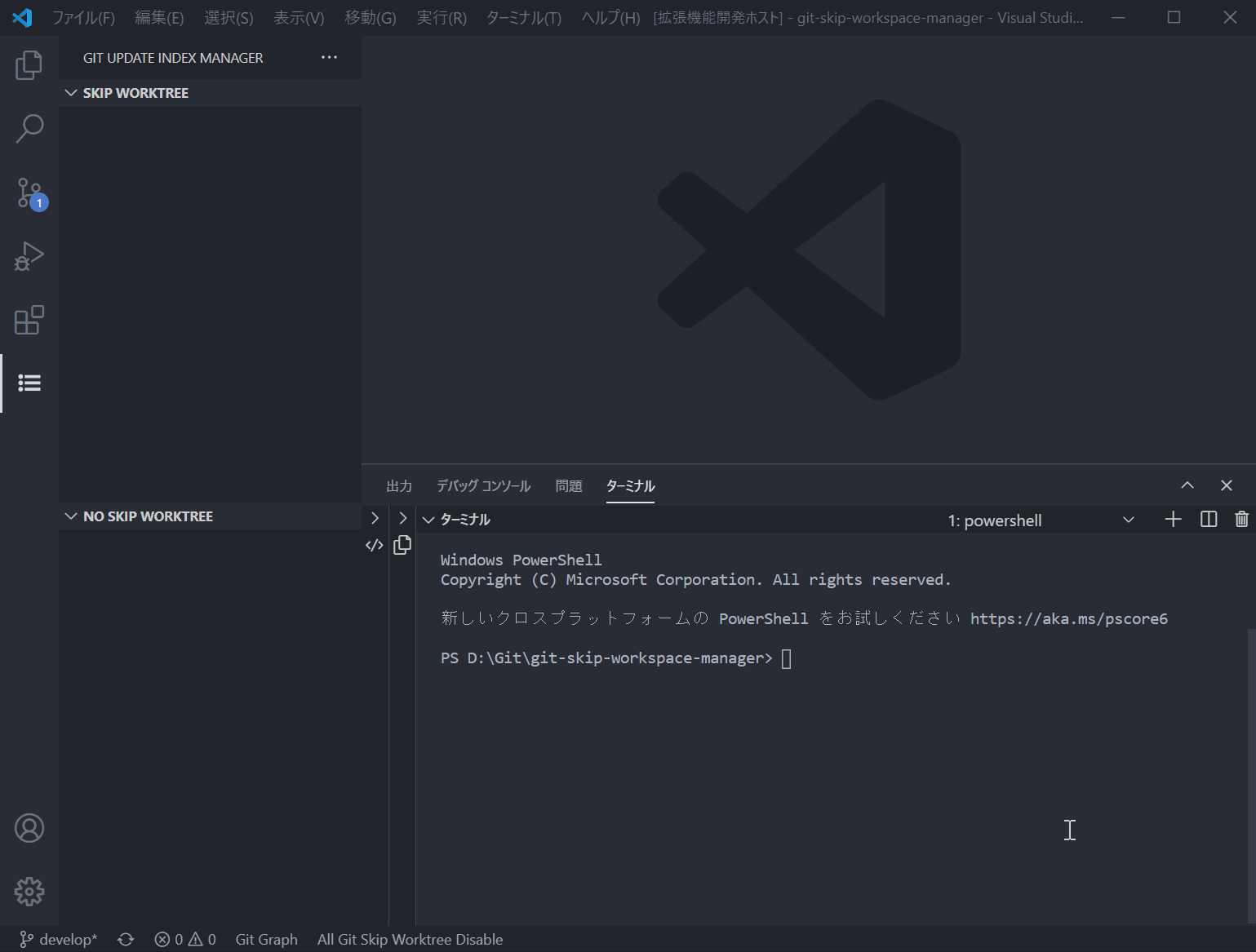This screenshot has width=1256, height=952.
Task: Open the Accounts menu icon
Action: pos(29,828)
